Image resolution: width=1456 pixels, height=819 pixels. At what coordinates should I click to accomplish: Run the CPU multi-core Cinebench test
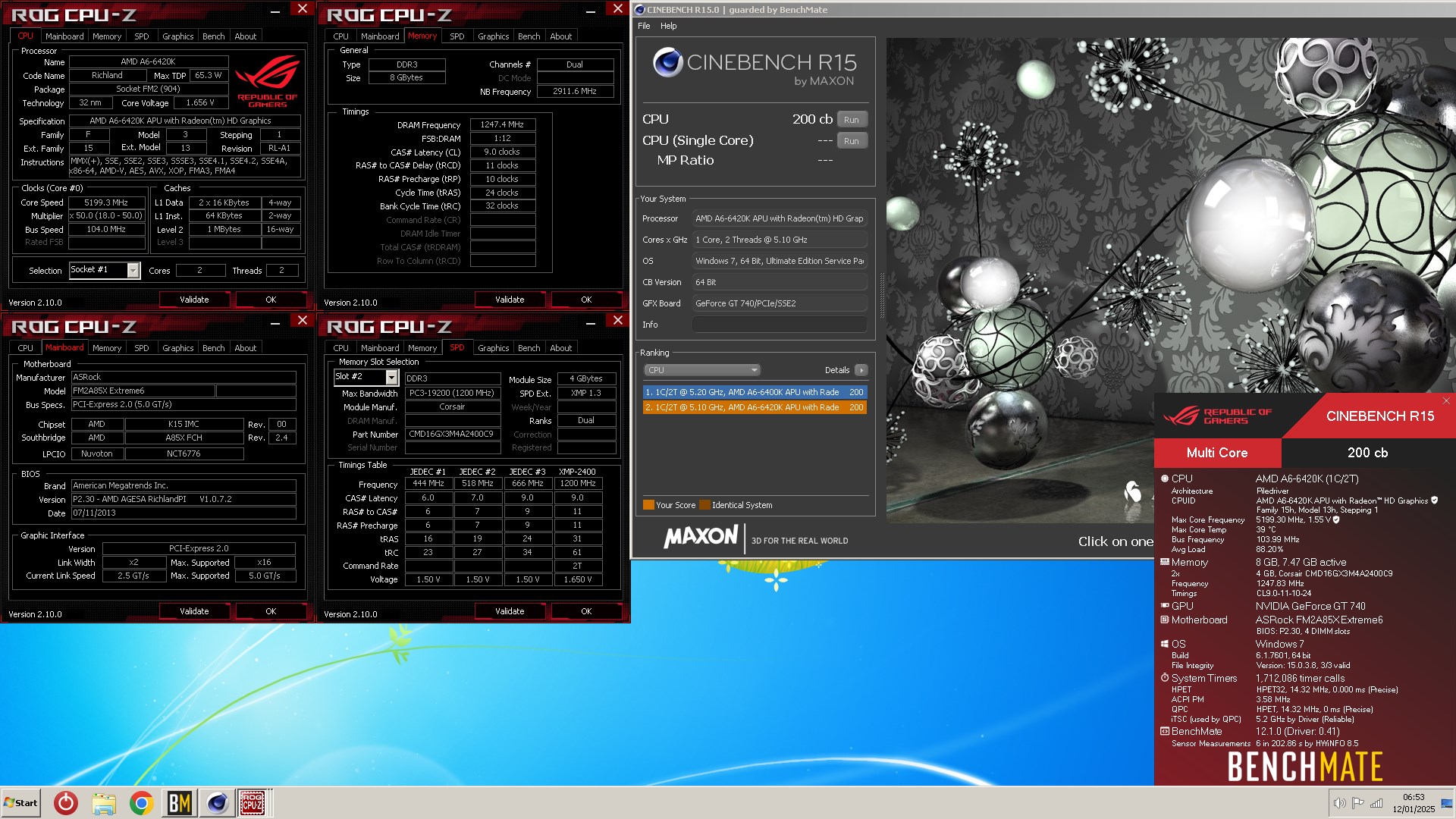tap(852, 120)
